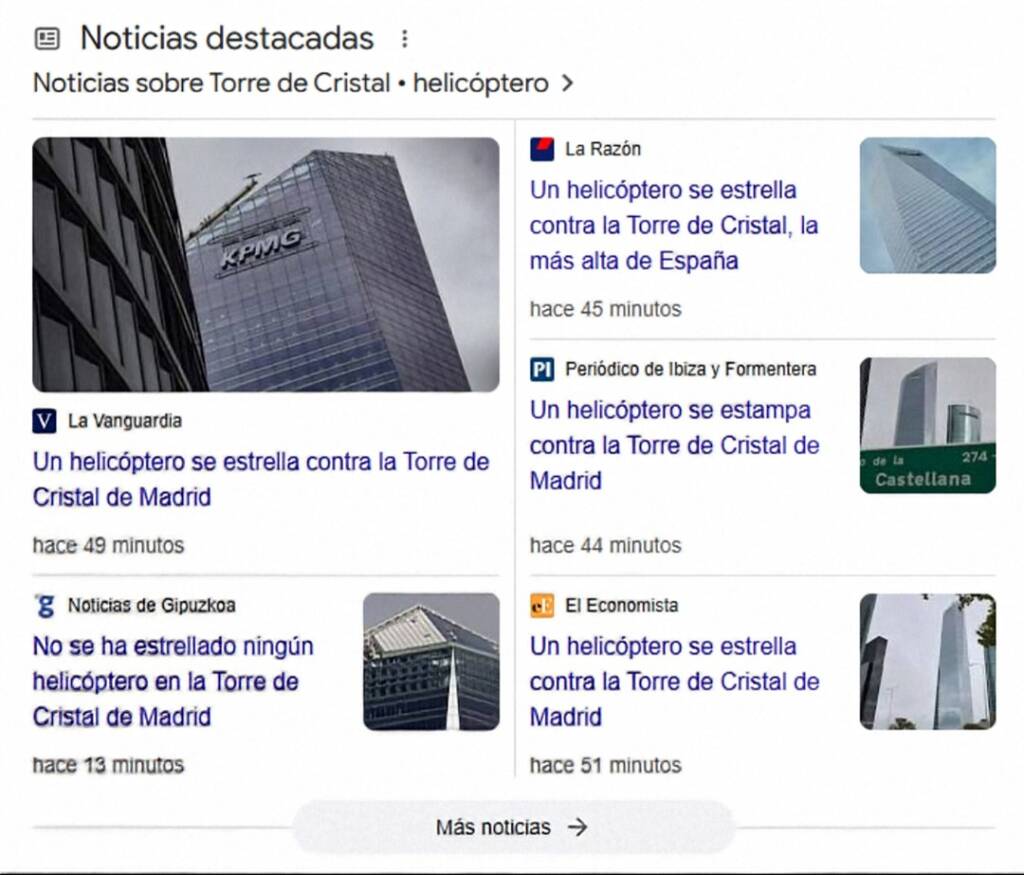Click the 'hace 13 minutos' timestamp
This screenshot has width=1024, height=875.
point(108,765)
